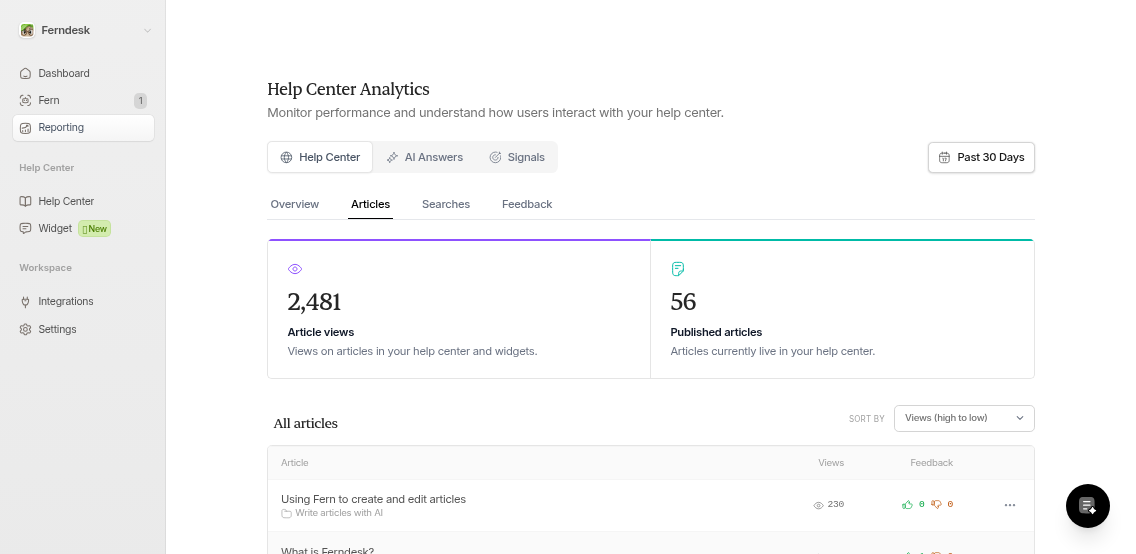This screenshot has width=1136, height=554.
Task: Click the Write articles with AI category label
Action: point(339,513)
